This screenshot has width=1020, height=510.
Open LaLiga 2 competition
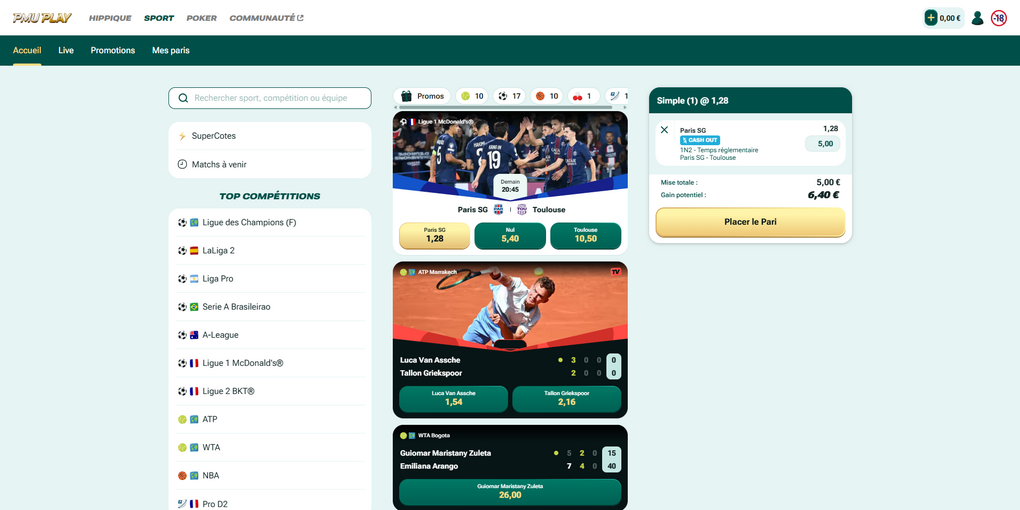[270, 250]
